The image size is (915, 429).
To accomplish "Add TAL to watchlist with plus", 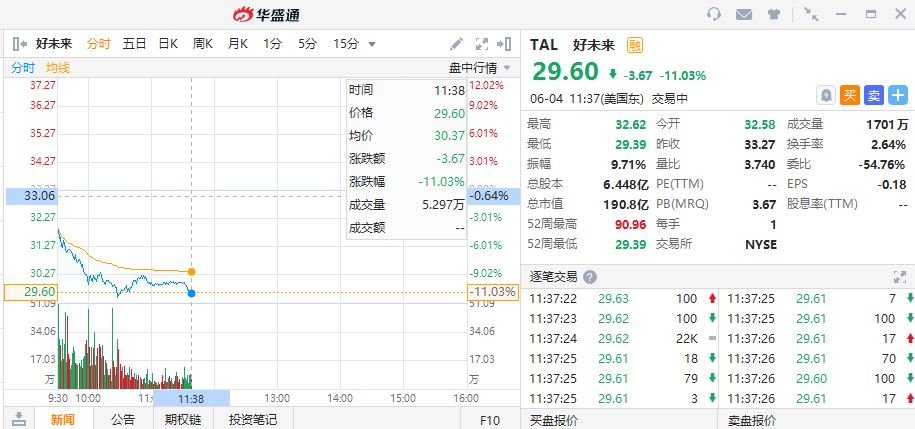I will (x=897, y=95).
